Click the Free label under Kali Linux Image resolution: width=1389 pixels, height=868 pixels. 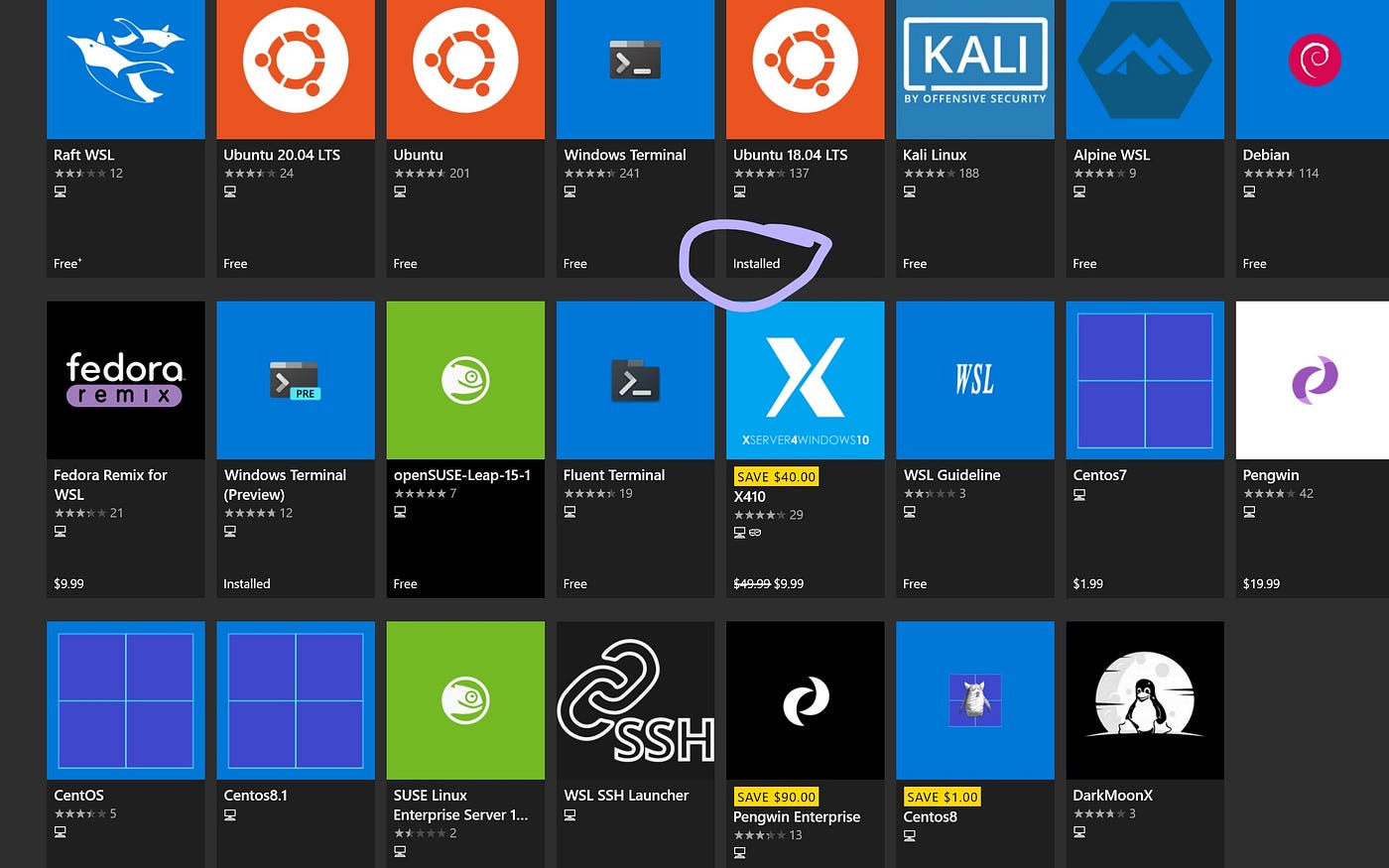(x=914, y=263)
